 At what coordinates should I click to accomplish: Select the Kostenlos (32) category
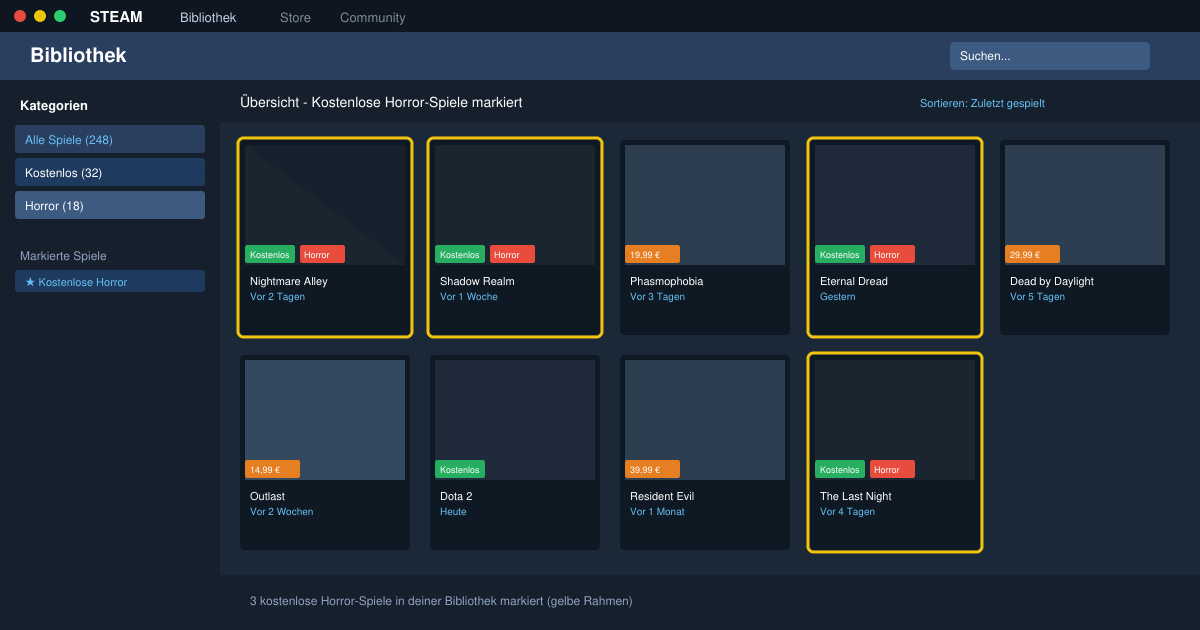pyautogui.click(x=110, y=172)
